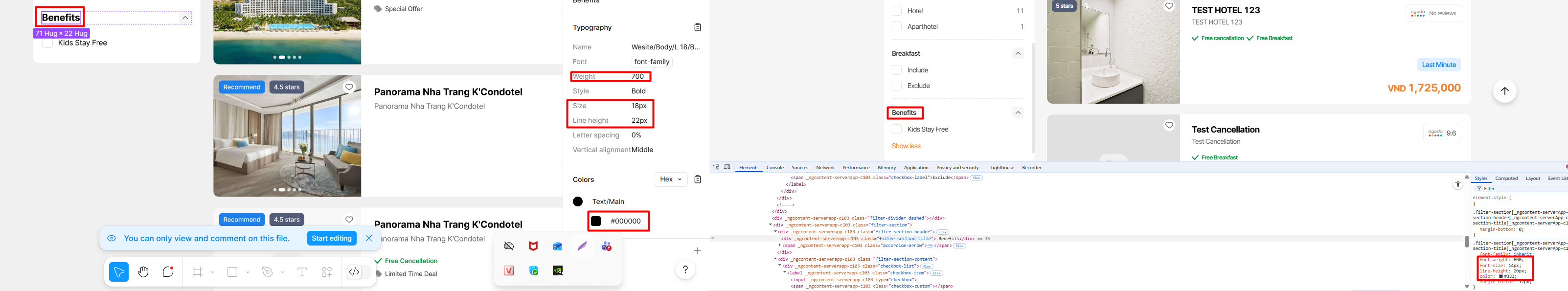This screenshot has height=291, width=1568.
Task: Select the Frame tool in Figma toolbar
Action: coord(198,272)
